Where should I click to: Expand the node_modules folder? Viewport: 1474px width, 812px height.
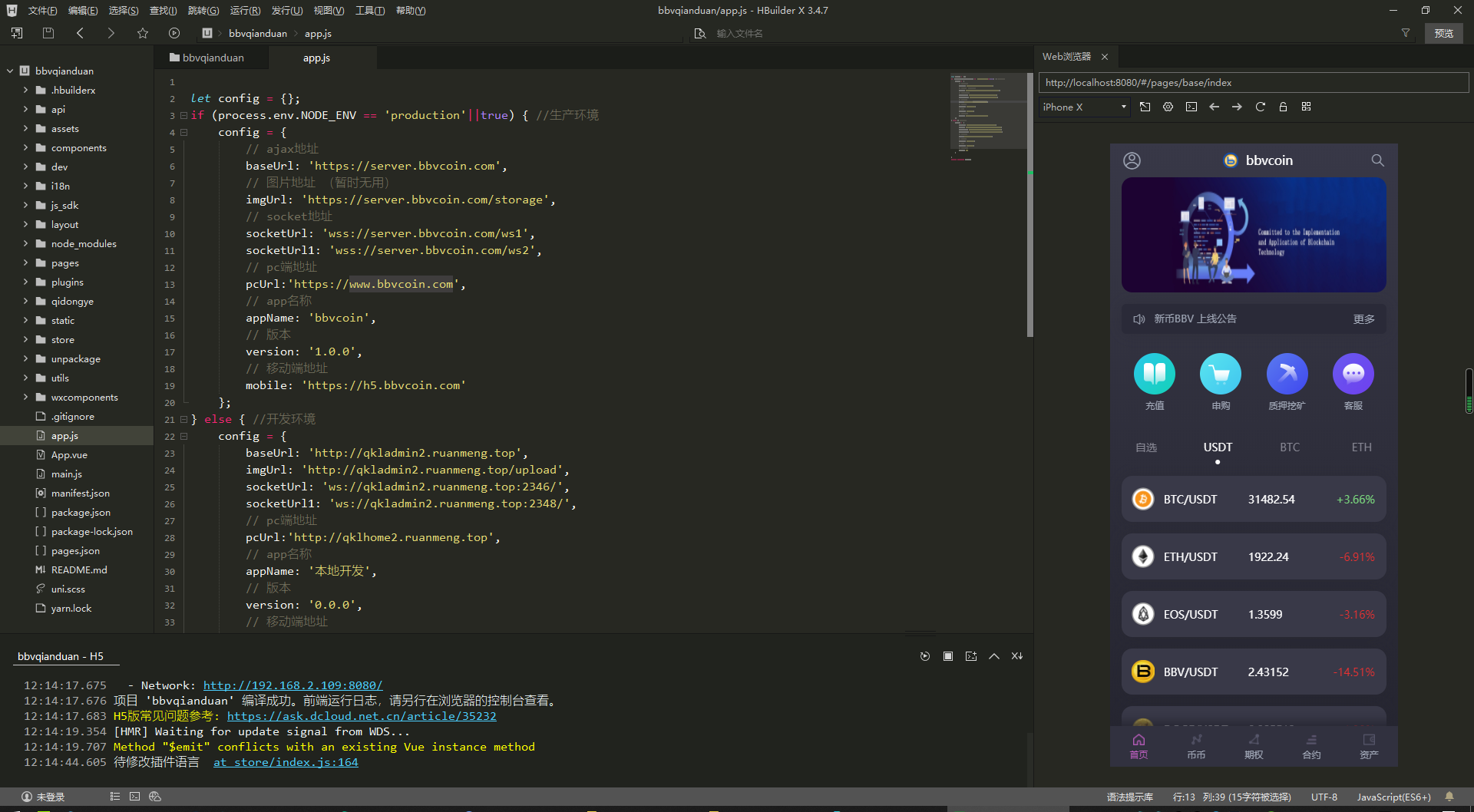25,243
